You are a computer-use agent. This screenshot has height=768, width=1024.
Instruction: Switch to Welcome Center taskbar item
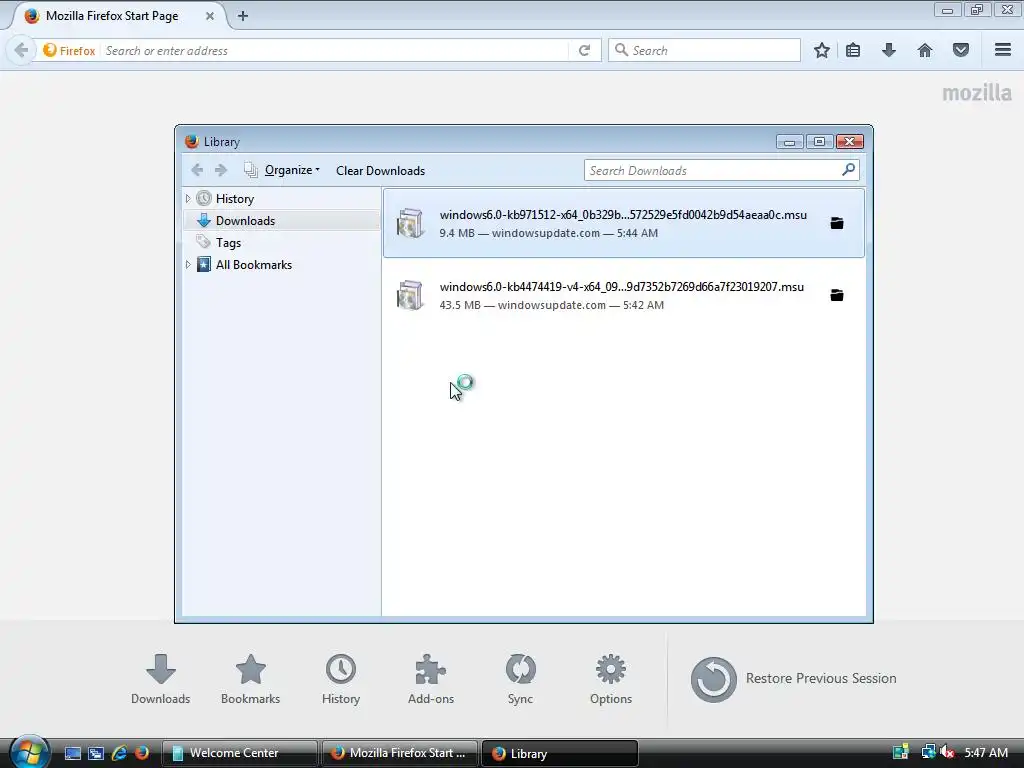(239, 753)
